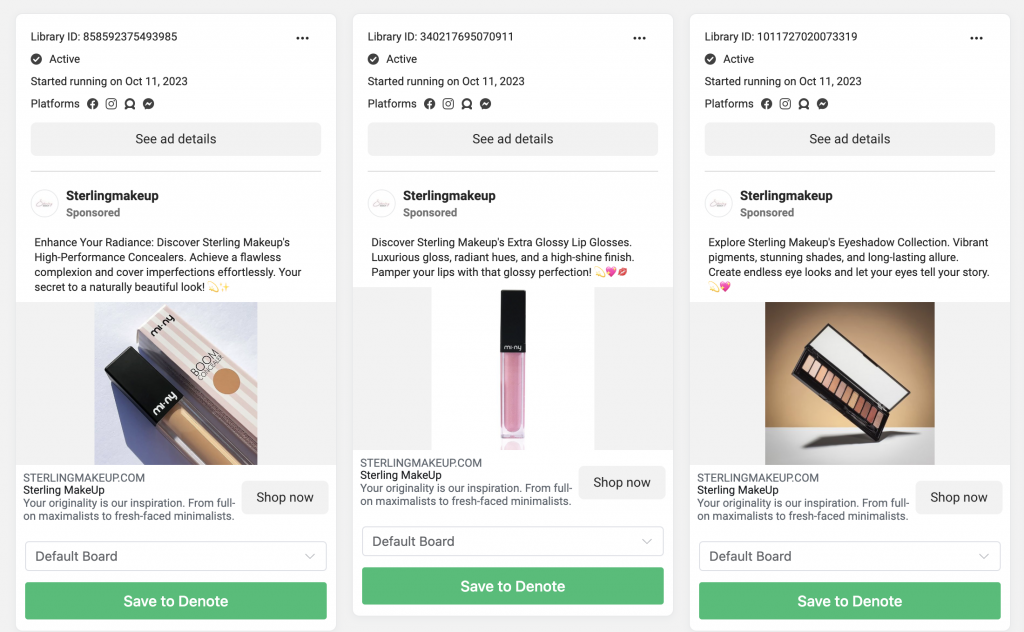Click the Messenger platform icon on the third ad
This screenshot has height=632, width=1024.
822,103
